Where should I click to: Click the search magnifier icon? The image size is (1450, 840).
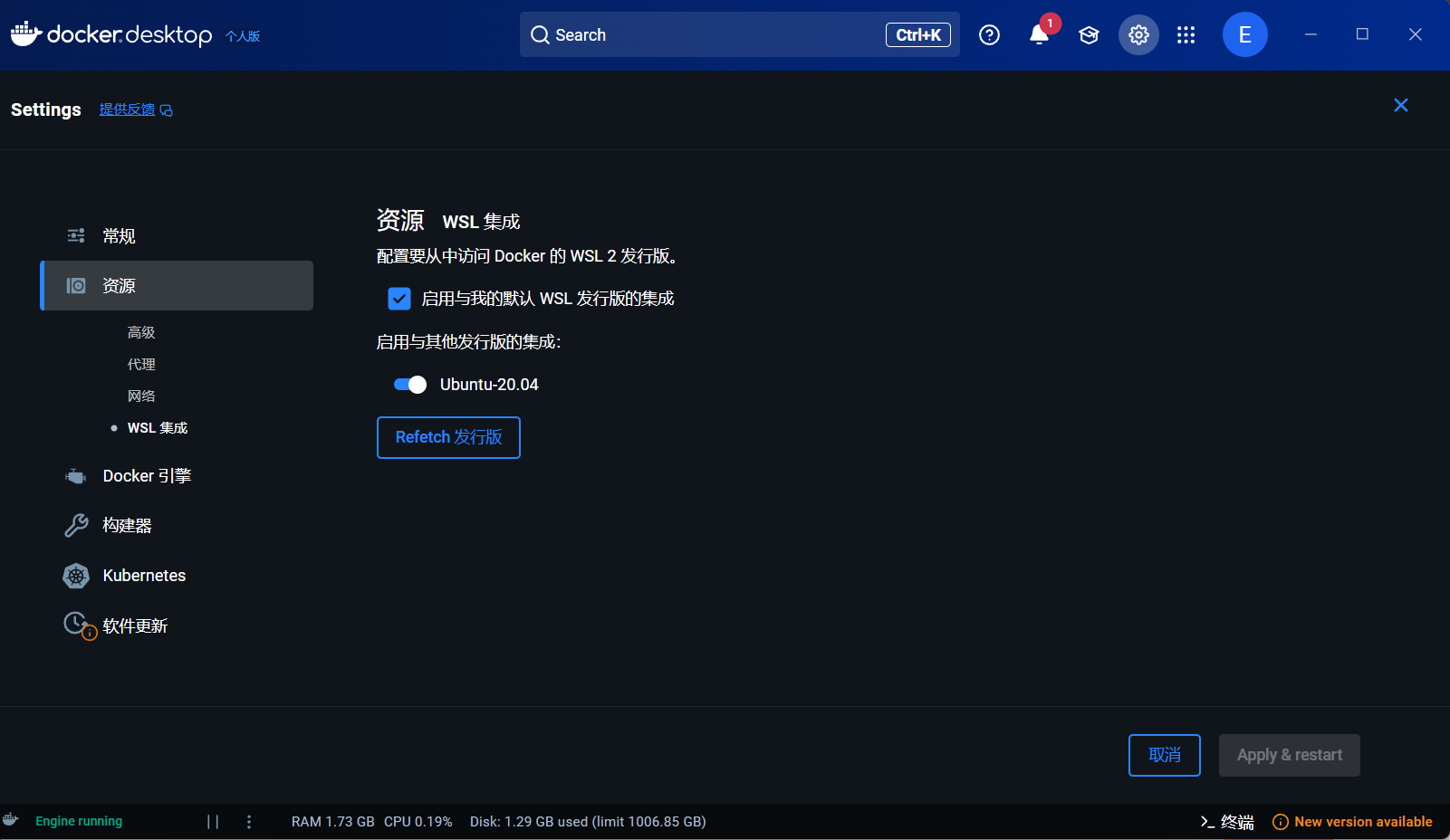[x=540, y=35]
